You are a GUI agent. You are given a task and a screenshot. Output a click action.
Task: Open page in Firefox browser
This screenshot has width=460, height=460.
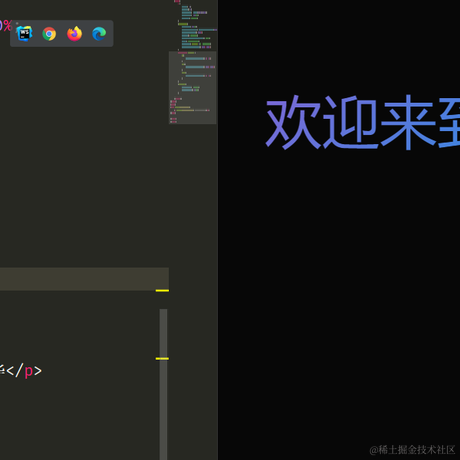click(74, 34)
